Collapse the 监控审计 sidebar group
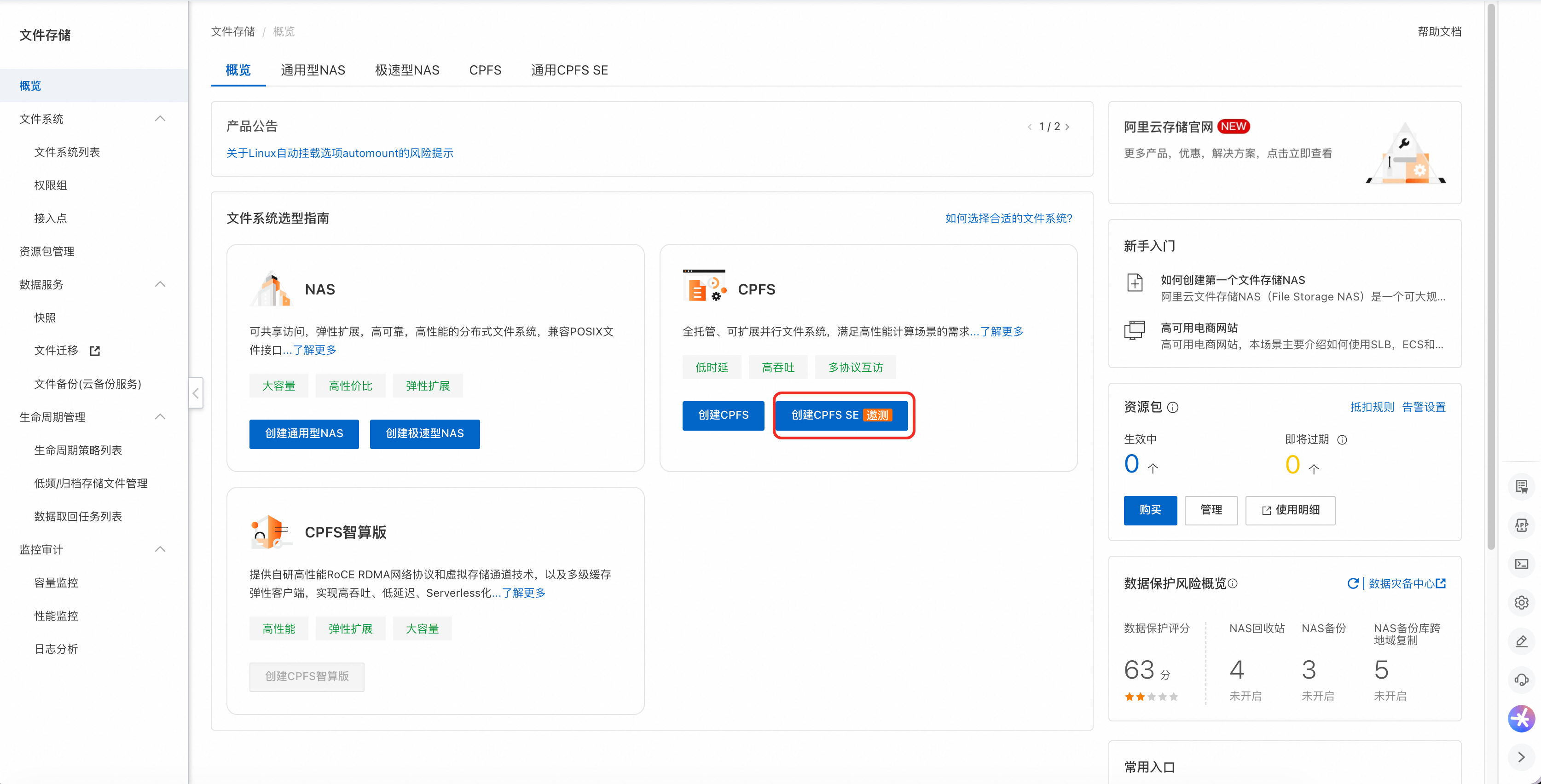This screenshot has width=1541, height=784. point(160,549)
